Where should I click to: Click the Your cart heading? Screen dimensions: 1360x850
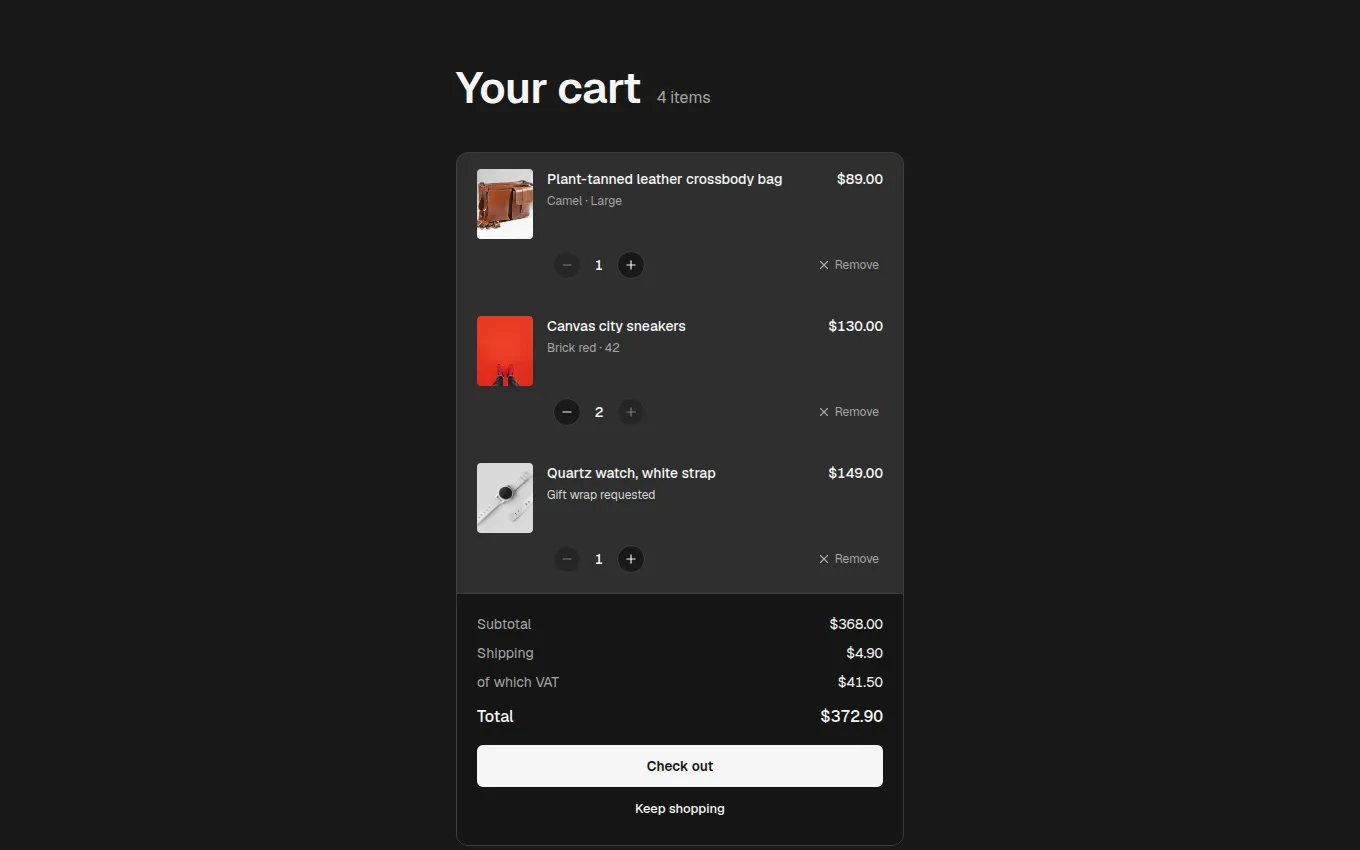548,88
